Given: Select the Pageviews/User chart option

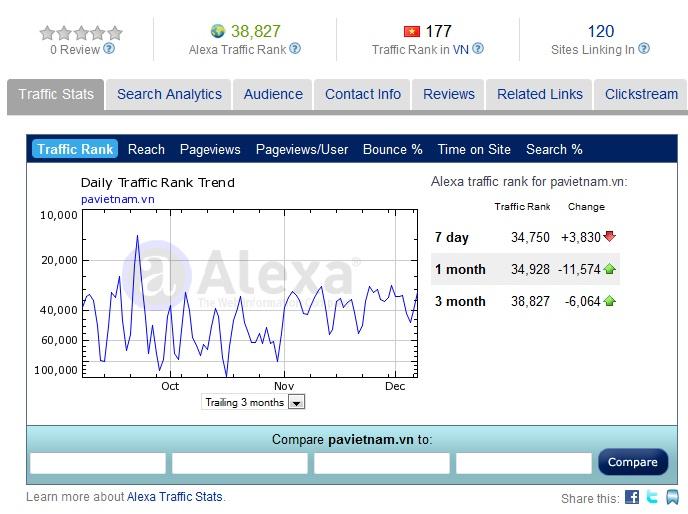Looking at the screenshot, I should (302, 149).
